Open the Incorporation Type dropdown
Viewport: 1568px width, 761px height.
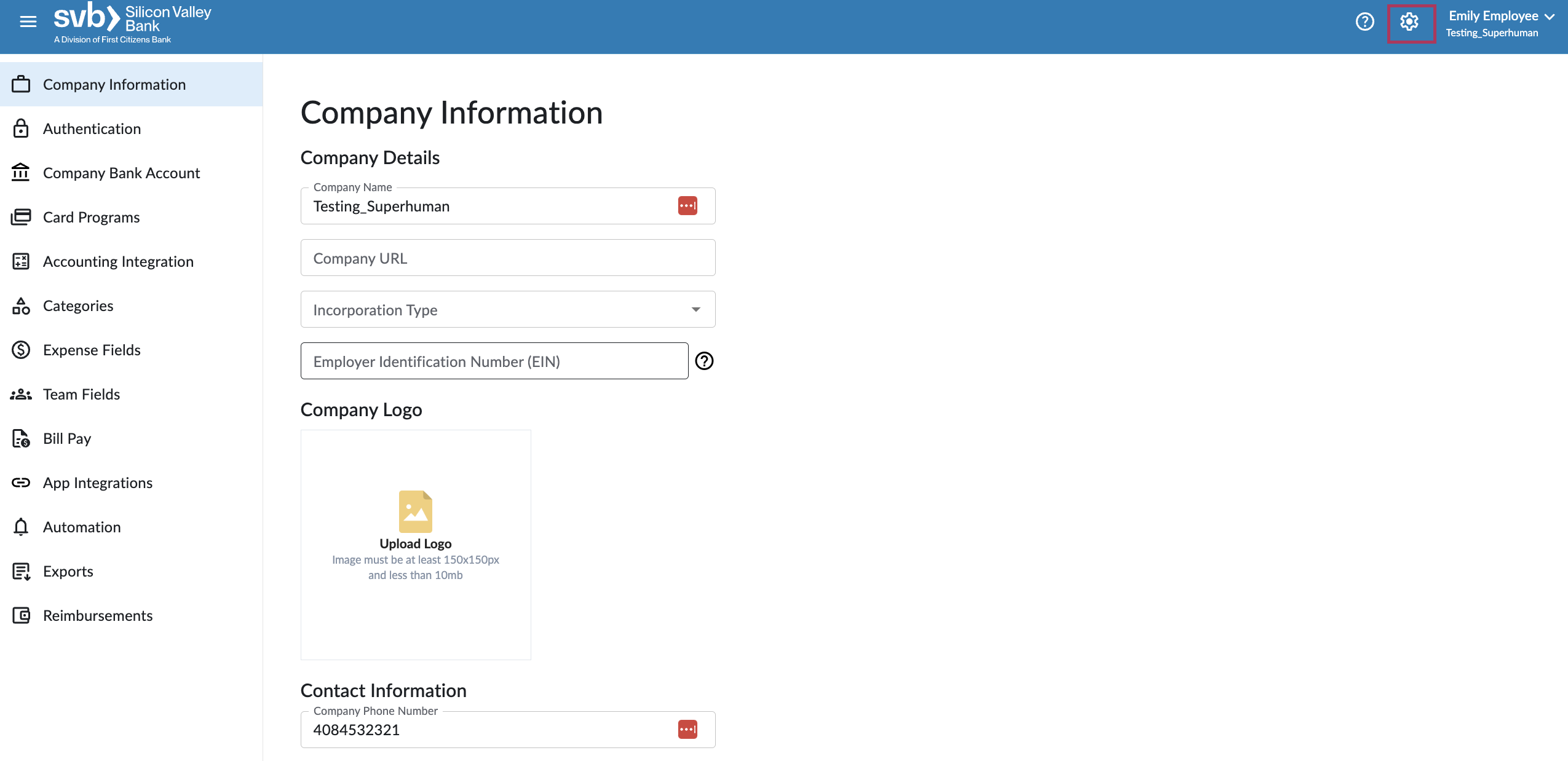click(x=508, y=309)
